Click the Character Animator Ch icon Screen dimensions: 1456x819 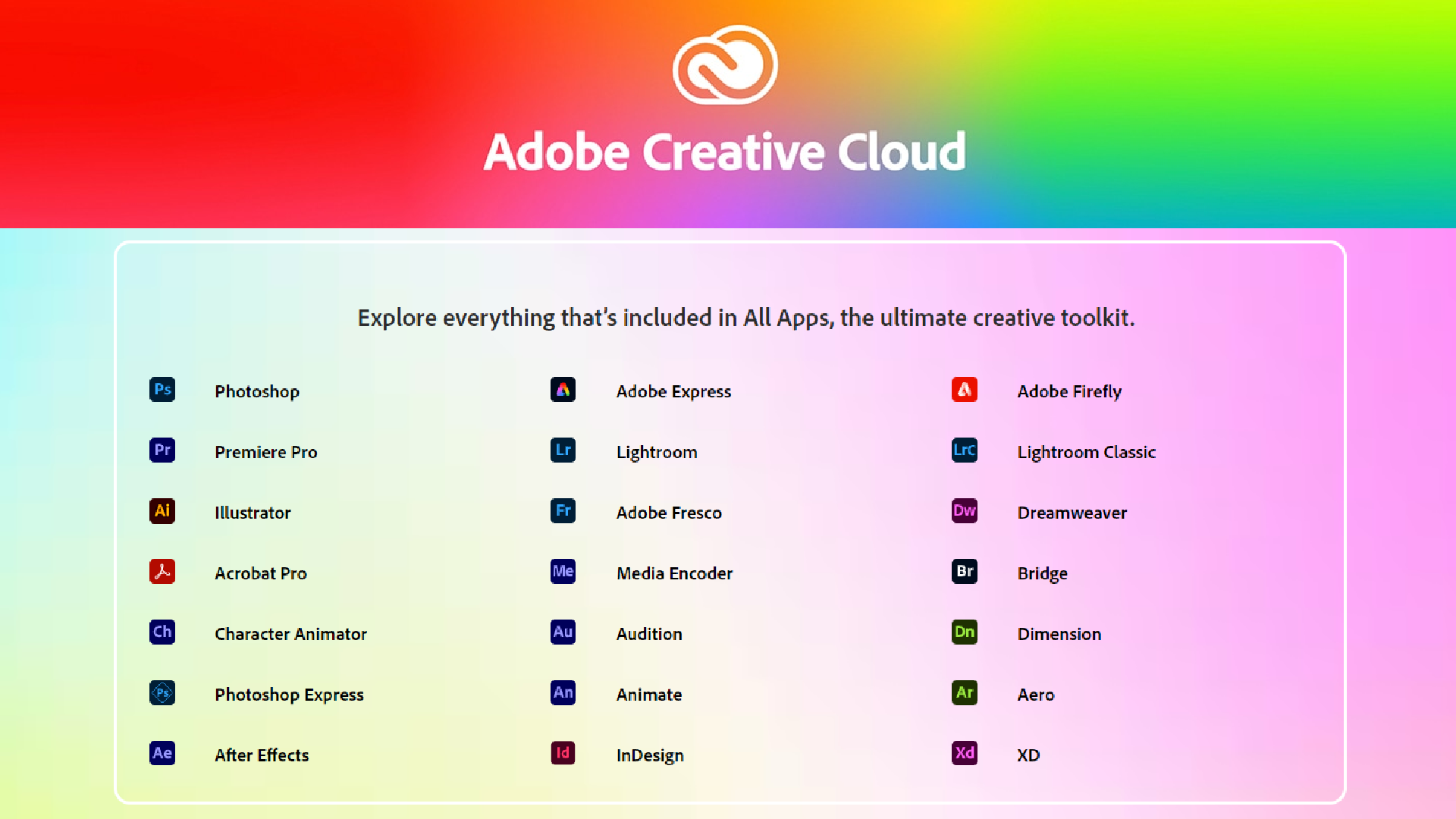(x=162, y=632)
